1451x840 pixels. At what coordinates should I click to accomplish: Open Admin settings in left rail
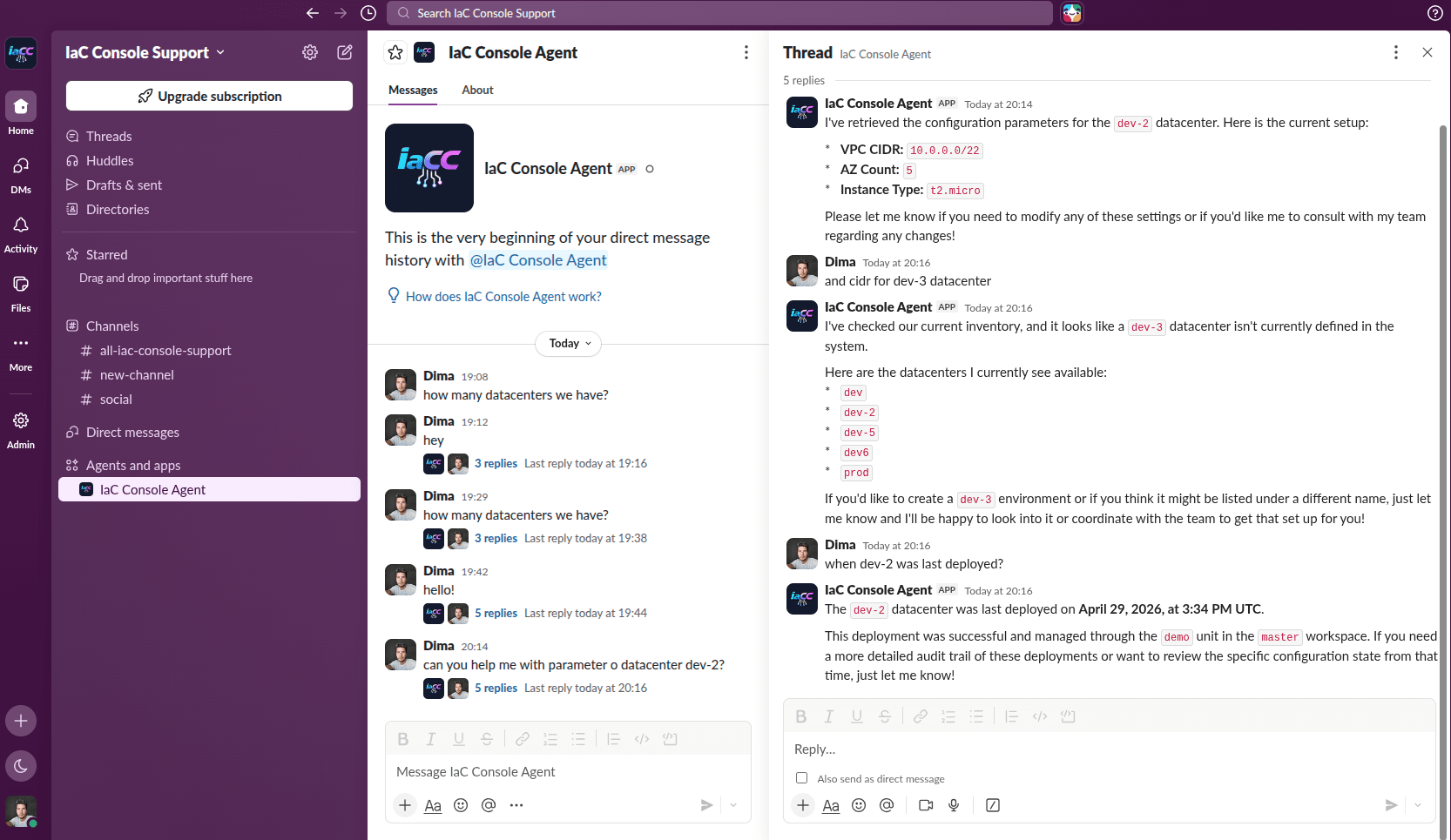(21, 430)
